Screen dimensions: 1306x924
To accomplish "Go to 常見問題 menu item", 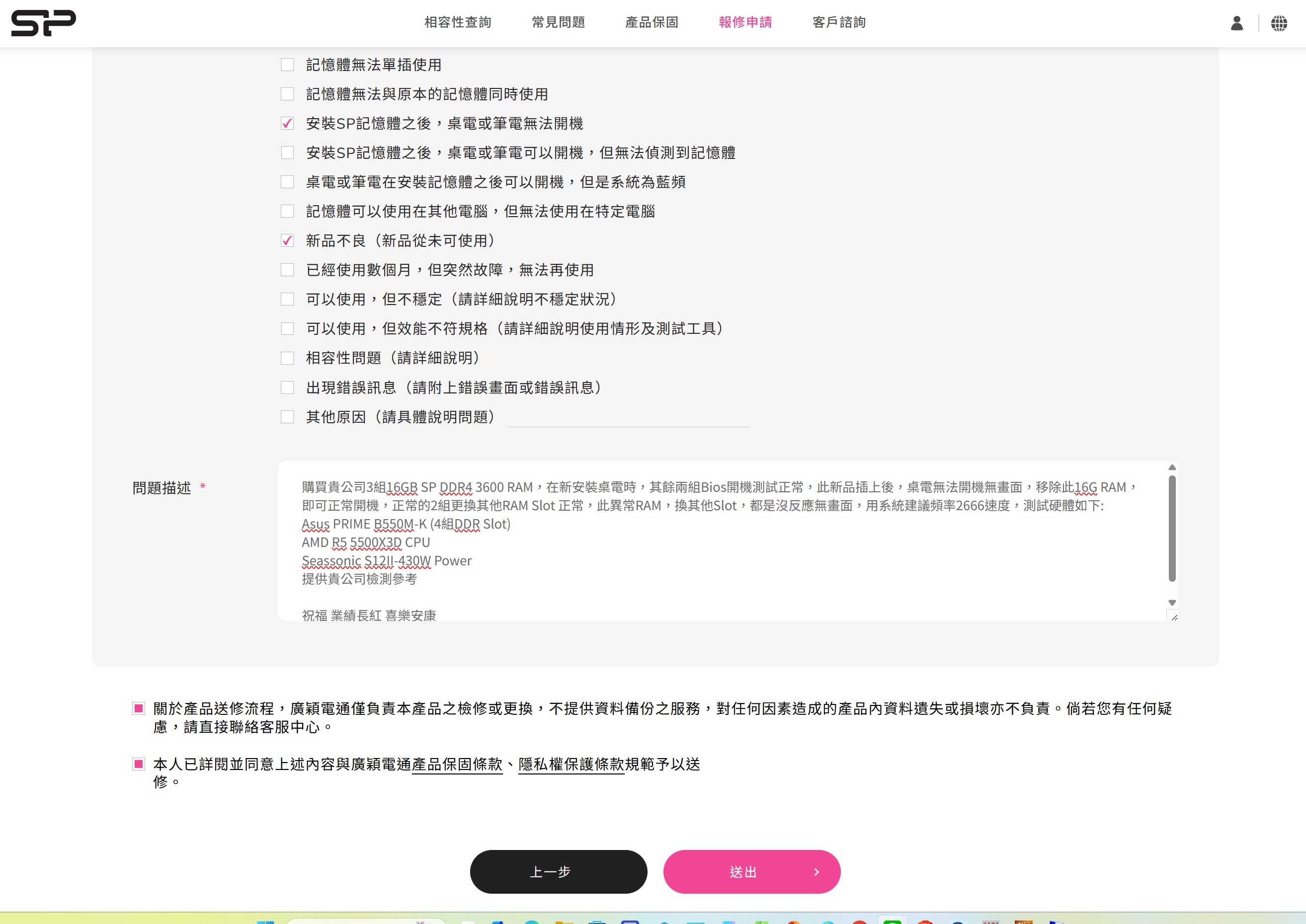I will pyautogui.click(x=558, y=22).
